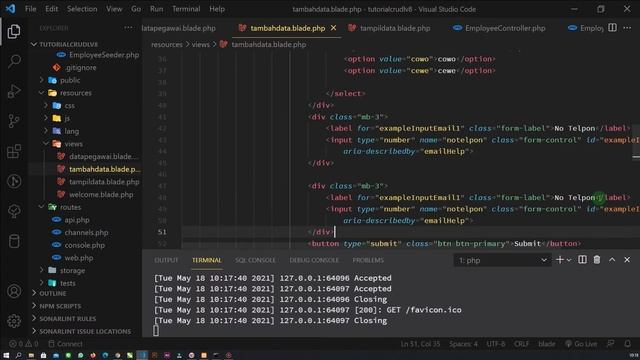Screen dimensions: 640x360
Task: Collapse the views folder
Action: (x=73, y=144)
